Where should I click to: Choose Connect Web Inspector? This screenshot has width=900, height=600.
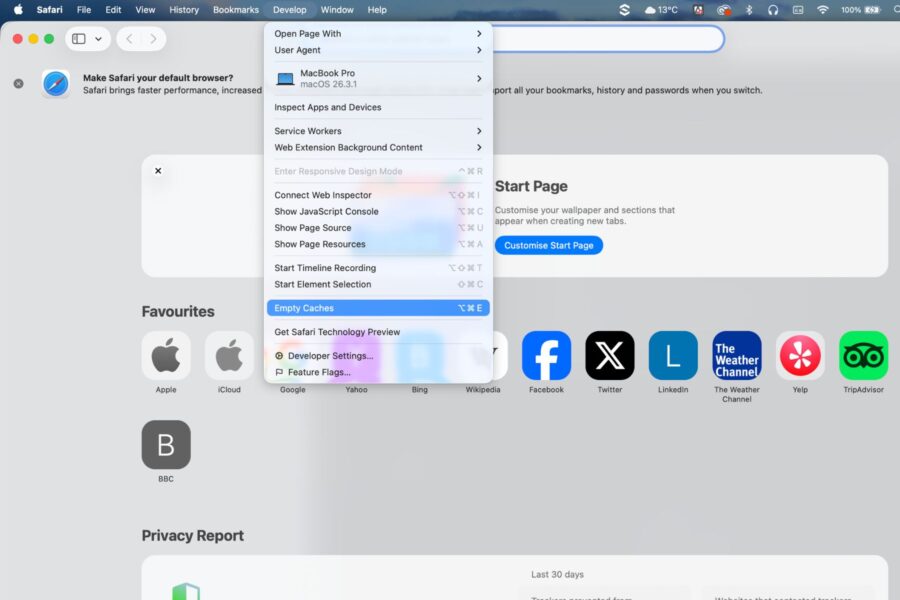click(x=378, y=195)
